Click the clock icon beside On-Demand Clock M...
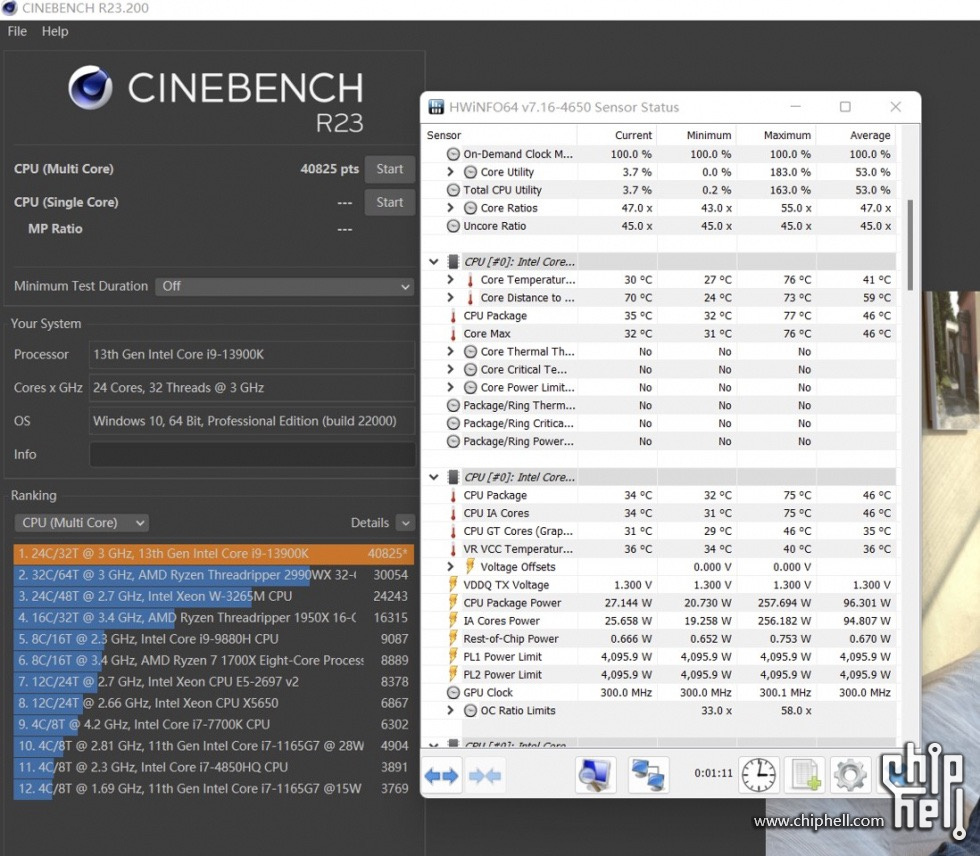The height and width of the screenshot is (856, 980). click(453, 154)
